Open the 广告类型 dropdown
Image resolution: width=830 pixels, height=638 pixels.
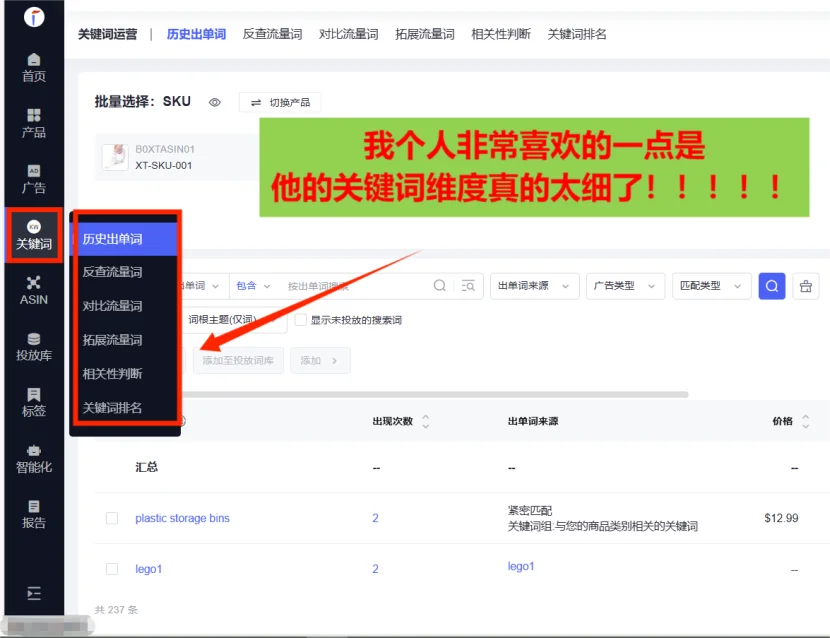pyautogui.click(x=625, y=286)
